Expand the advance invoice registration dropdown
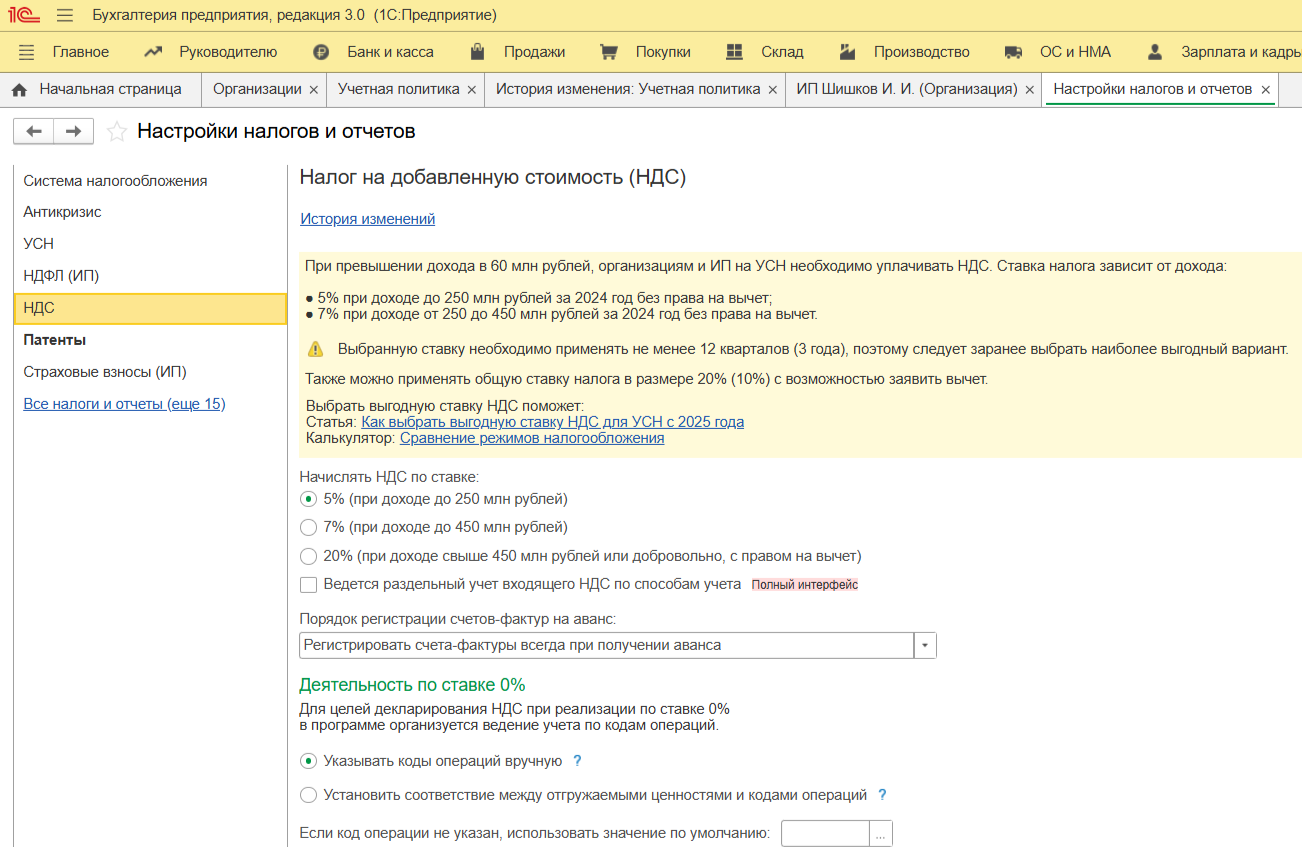Image resolution: width=1302 pixels, height=847 pixels. click(x=925, y=646)
